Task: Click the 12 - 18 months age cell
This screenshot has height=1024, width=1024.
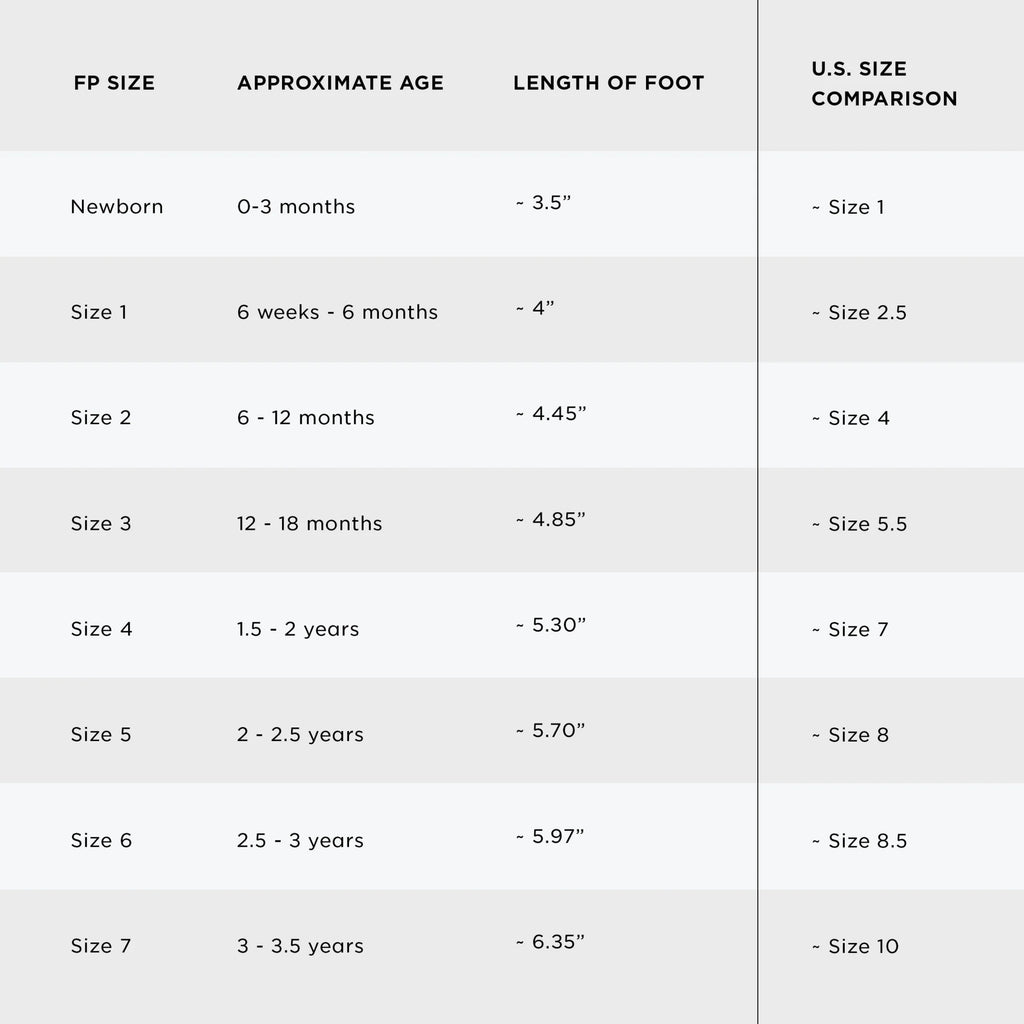Action: coord(309,524)
